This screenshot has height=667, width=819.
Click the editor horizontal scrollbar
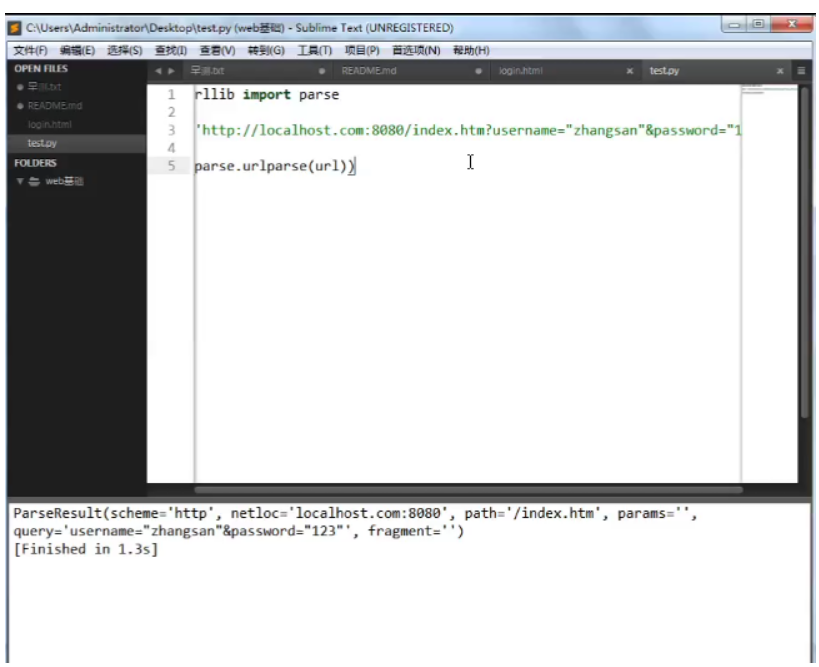tap(468, 490)
